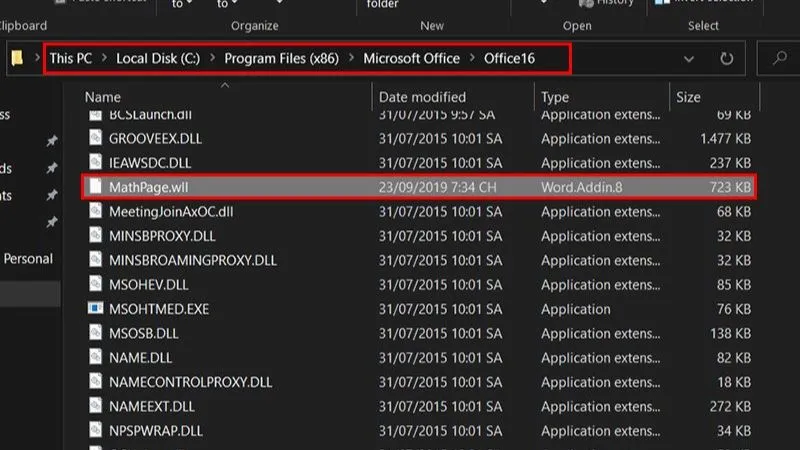Expand the chevron after Microsoft Office breadcrumb

(x=471, y=59)
